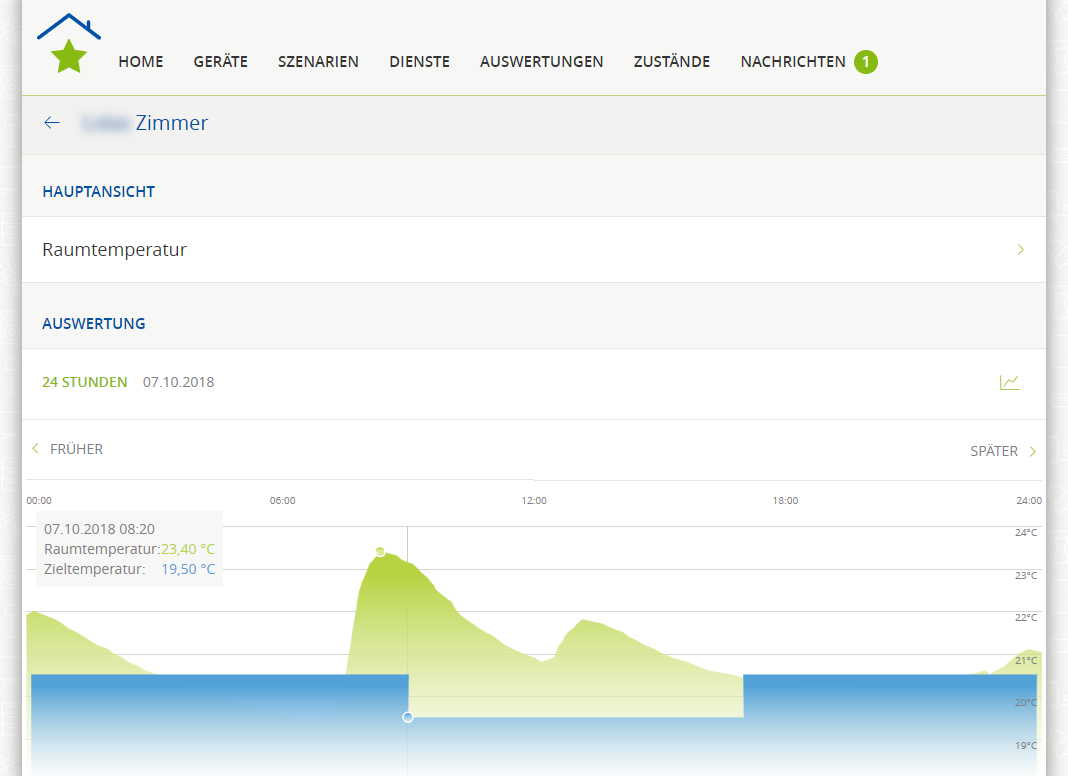
Task: Navigate to the Dienste page
Action: pos(419,62)
